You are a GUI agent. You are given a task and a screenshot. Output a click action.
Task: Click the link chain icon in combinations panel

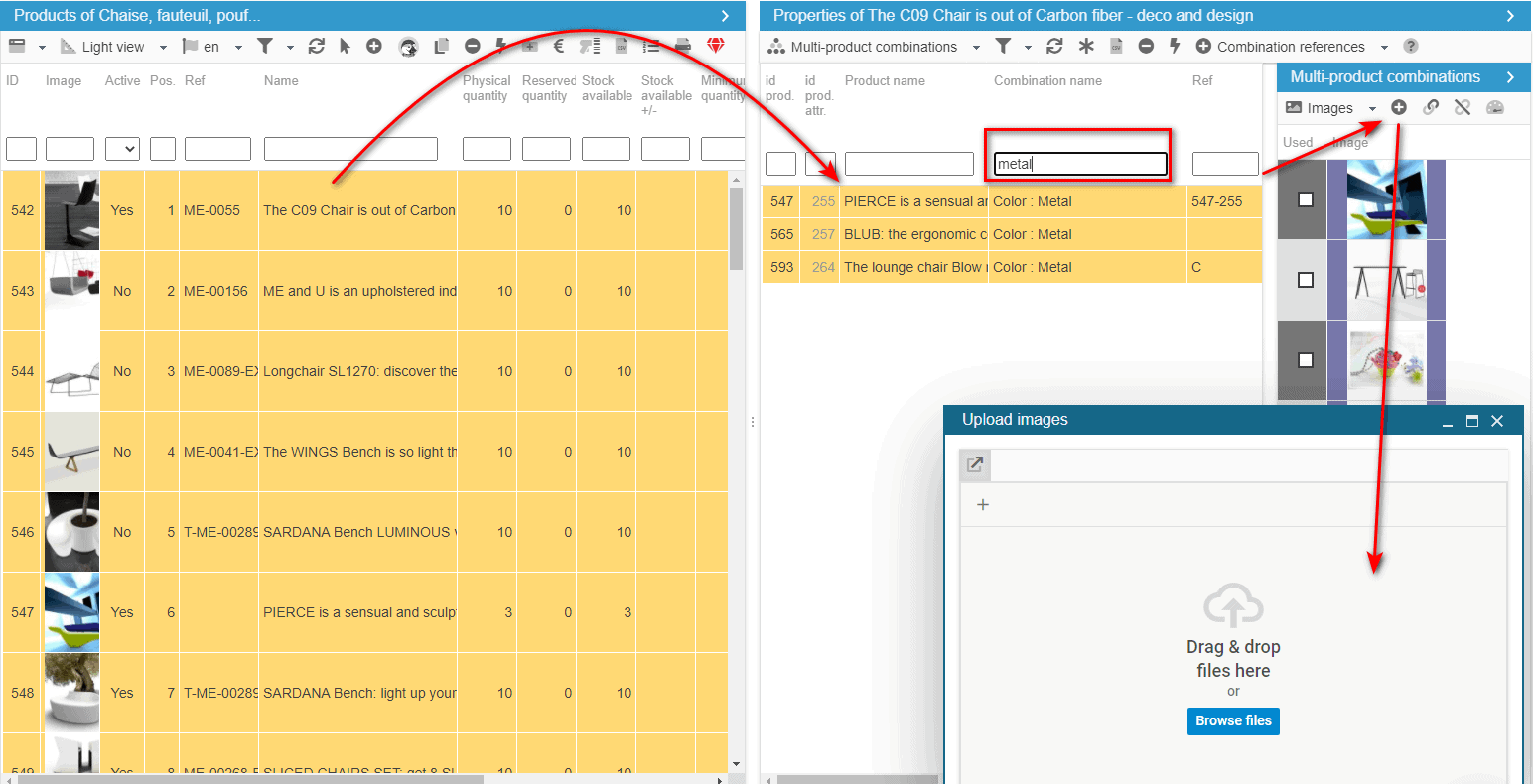(x=1431, y=108)
